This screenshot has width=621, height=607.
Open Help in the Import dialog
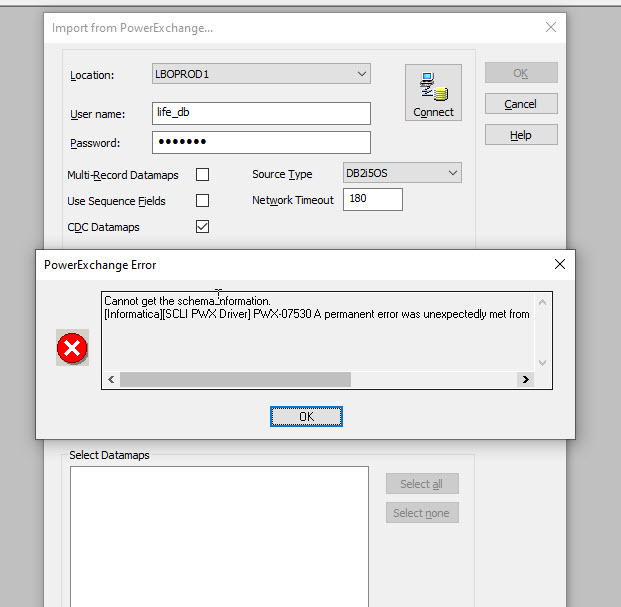[521, 135]
